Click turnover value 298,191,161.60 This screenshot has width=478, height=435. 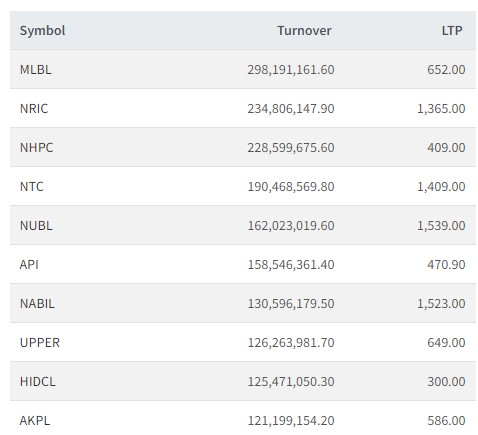coord(291,70)
